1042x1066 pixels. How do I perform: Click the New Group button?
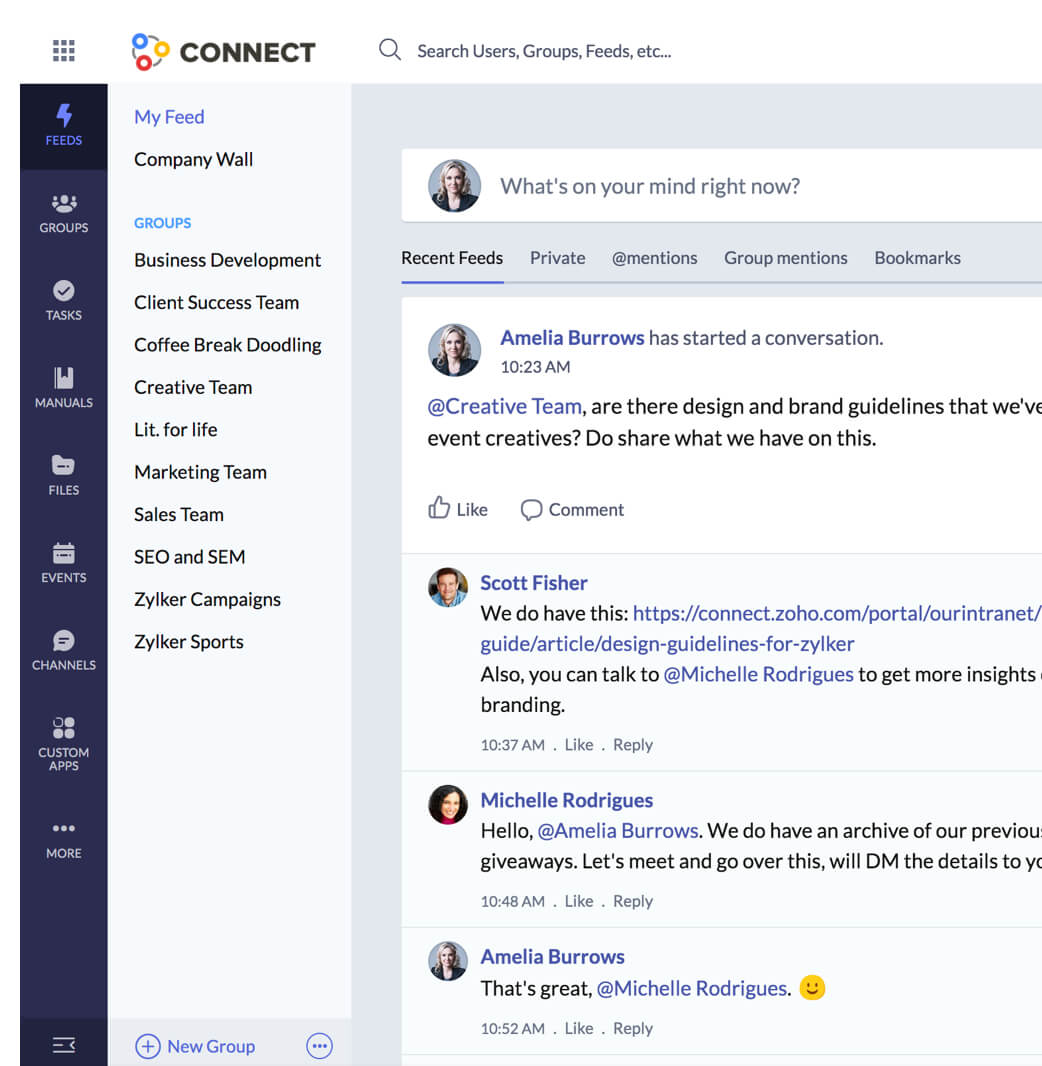coord(196,1046)
